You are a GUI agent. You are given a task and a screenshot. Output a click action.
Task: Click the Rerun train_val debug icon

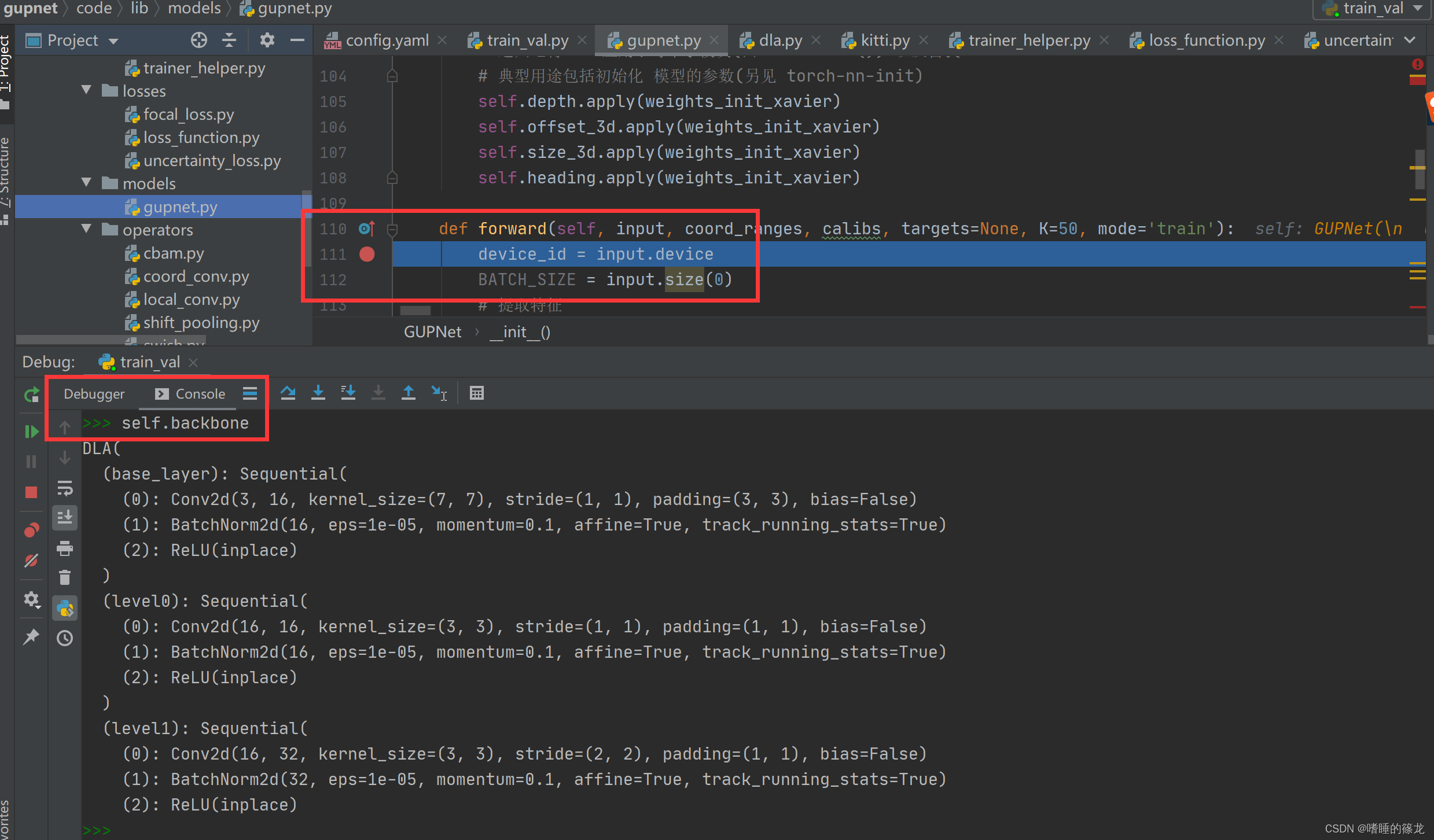(x=31, y=395)
